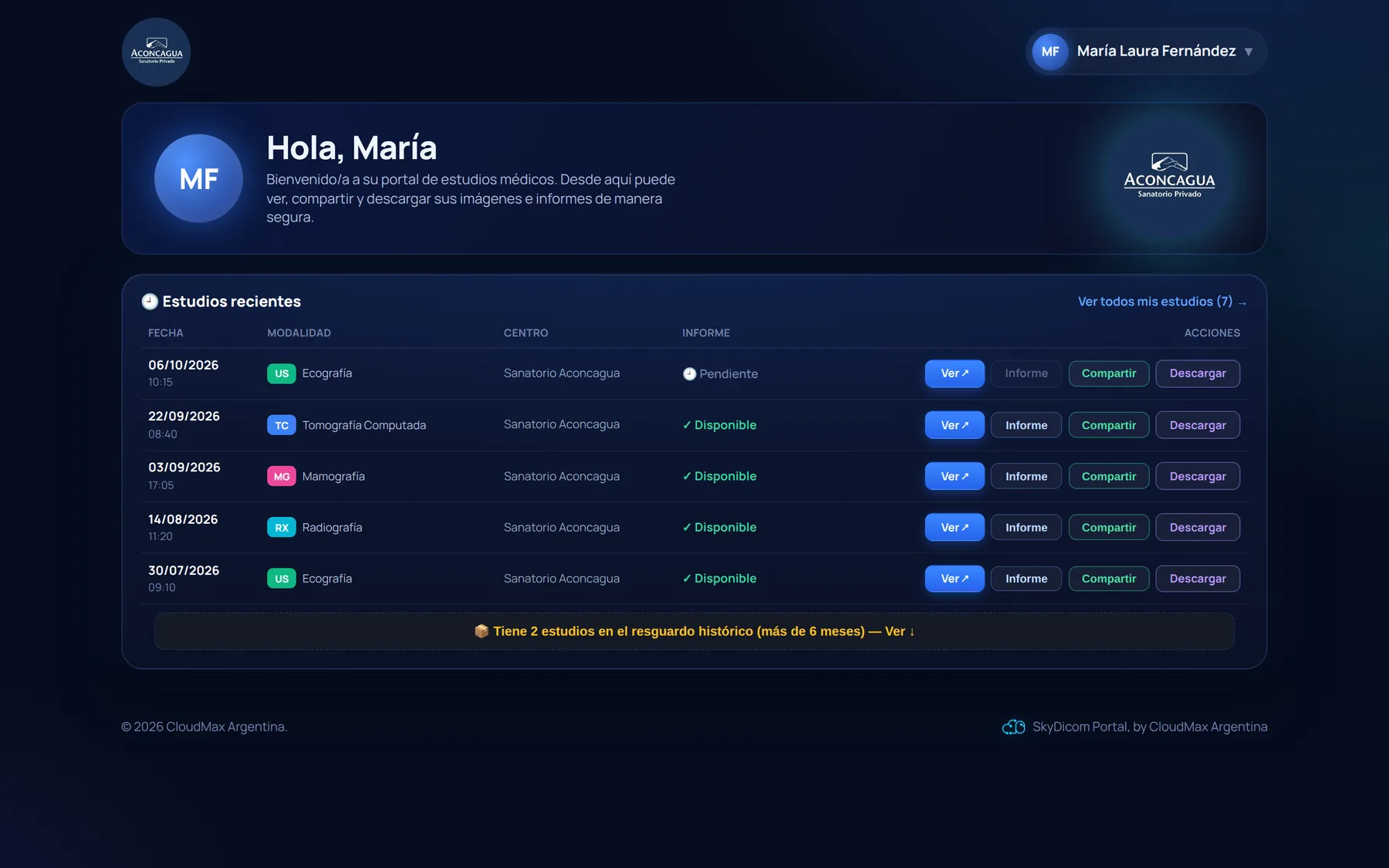Expand the resguardo histórico studies banner
Viewport: 1389px width, 868px height.
tap(694, 631)
